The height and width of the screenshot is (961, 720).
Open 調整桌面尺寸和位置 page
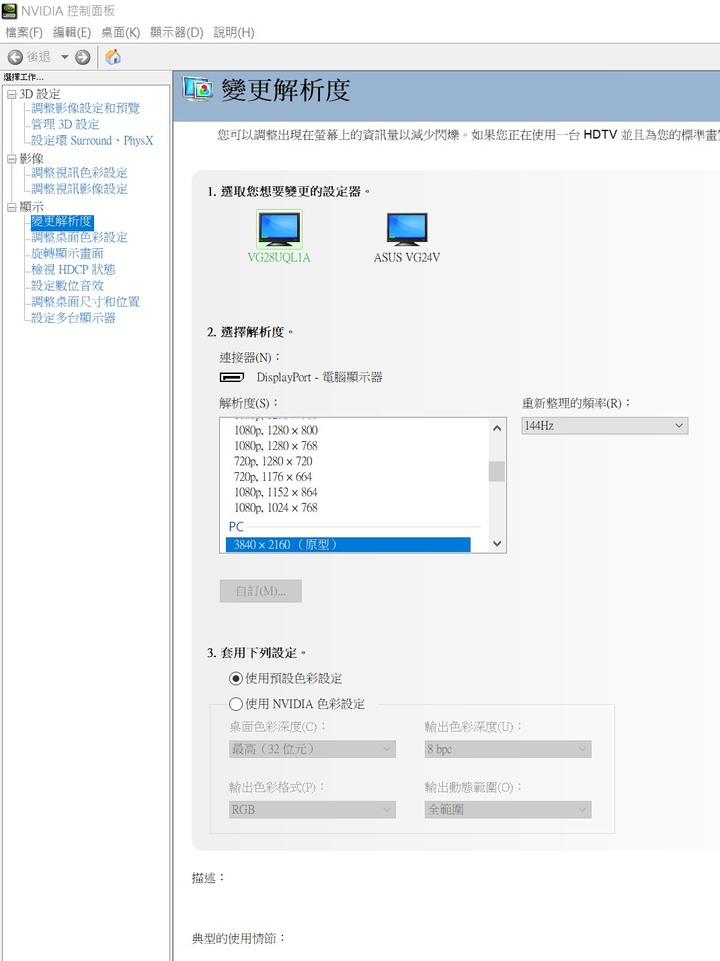point(85,301)
